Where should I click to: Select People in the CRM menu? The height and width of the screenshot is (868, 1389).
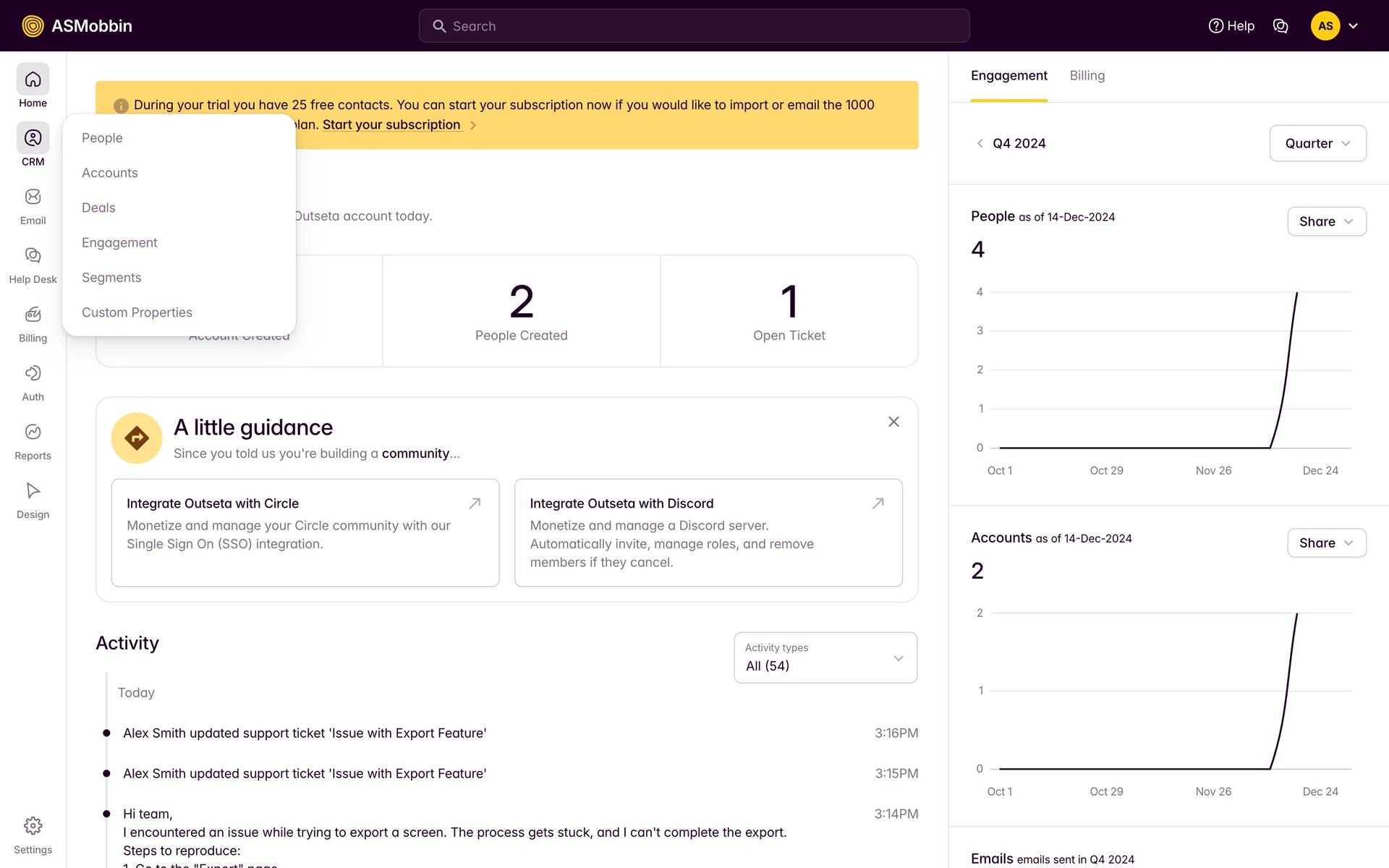(x=102, y=138)
